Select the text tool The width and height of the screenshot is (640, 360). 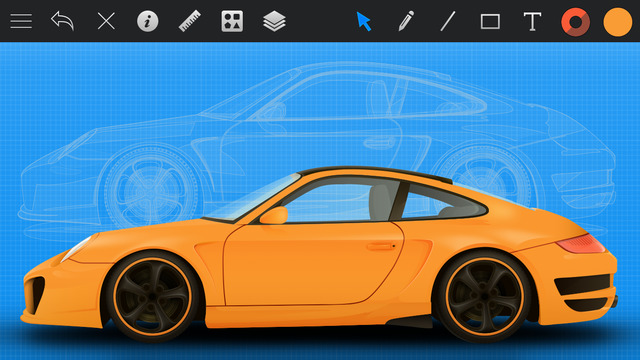coord(533,22)
